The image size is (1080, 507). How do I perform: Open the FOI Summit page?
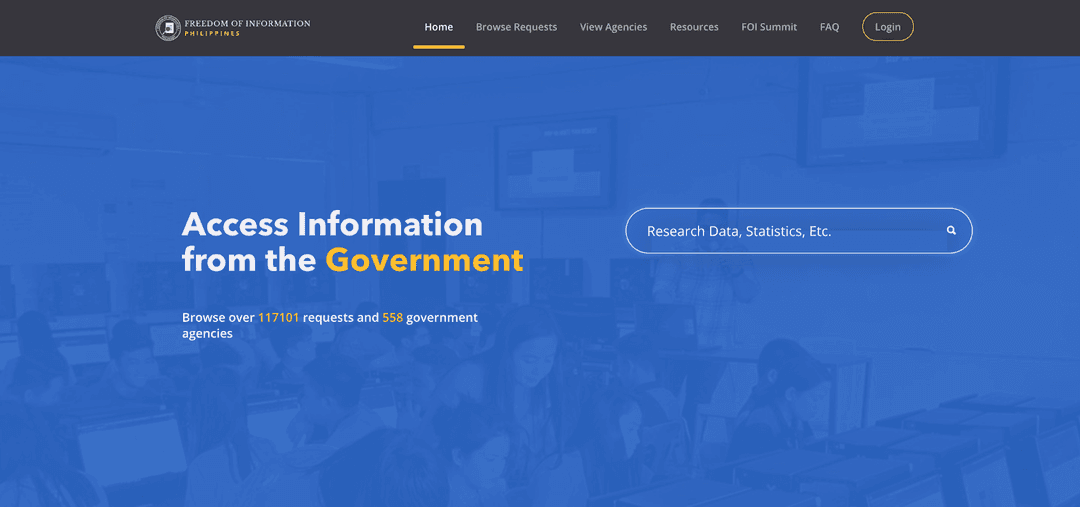click(x=769, y=28)
